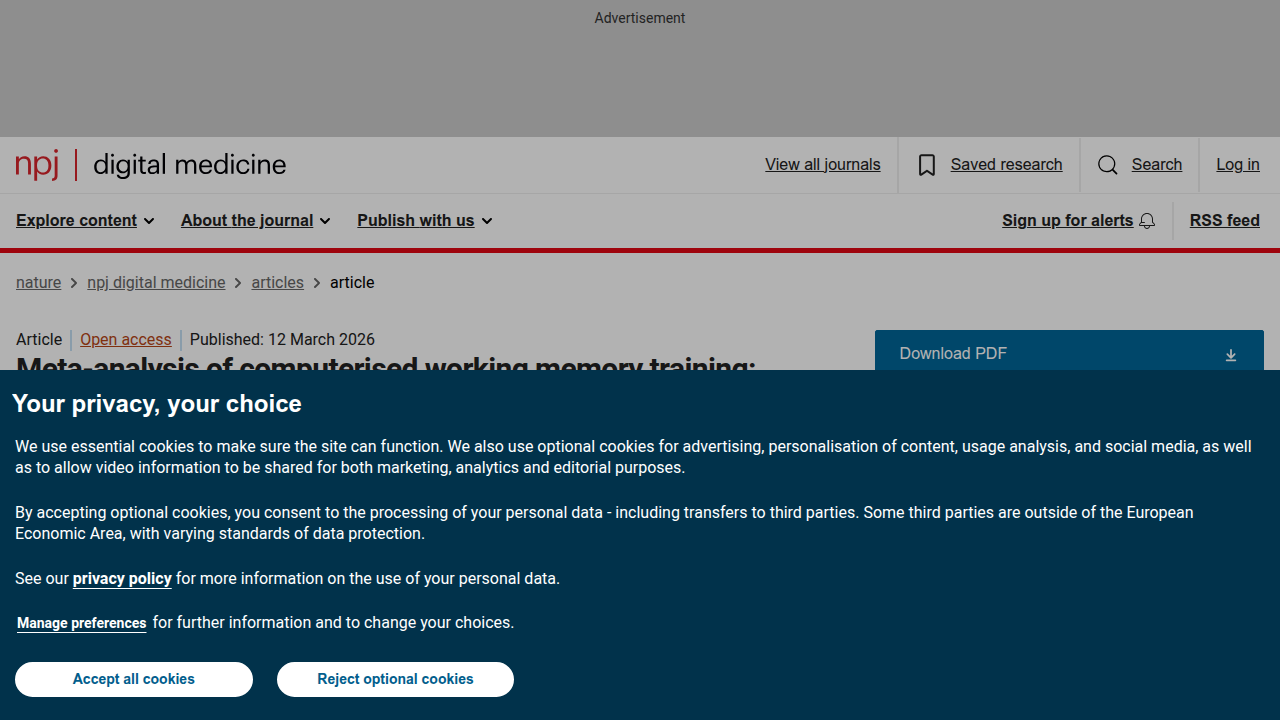Click the Download PDF arrow icon
Image resolution: width=1280 pixels, height=720 pixels.
pos(1231,355)
